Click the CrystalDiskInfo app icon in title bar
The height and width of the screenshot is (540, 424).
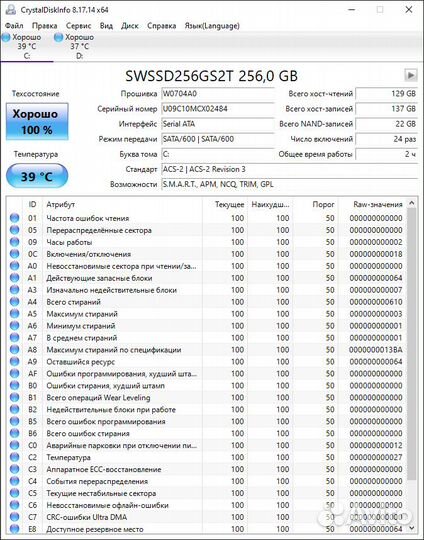(x=10, y=10)
